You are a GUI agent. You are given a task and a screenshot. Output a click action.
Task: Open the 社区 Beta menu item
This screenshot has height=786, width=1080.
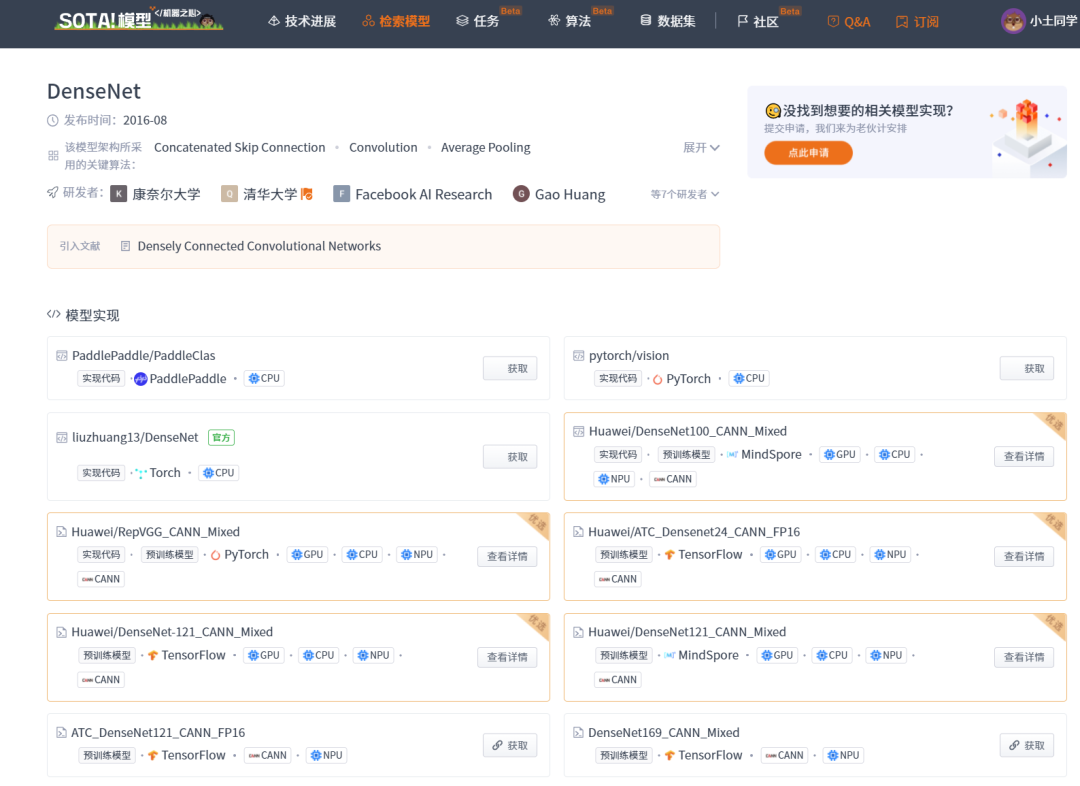coord(768,19)
